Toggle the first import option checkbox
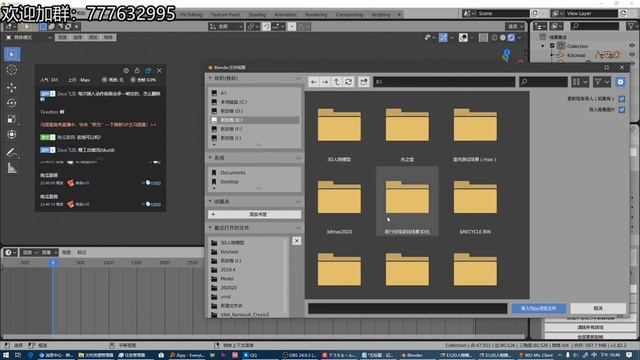The image size is (640, 360). tap(622, 99)
